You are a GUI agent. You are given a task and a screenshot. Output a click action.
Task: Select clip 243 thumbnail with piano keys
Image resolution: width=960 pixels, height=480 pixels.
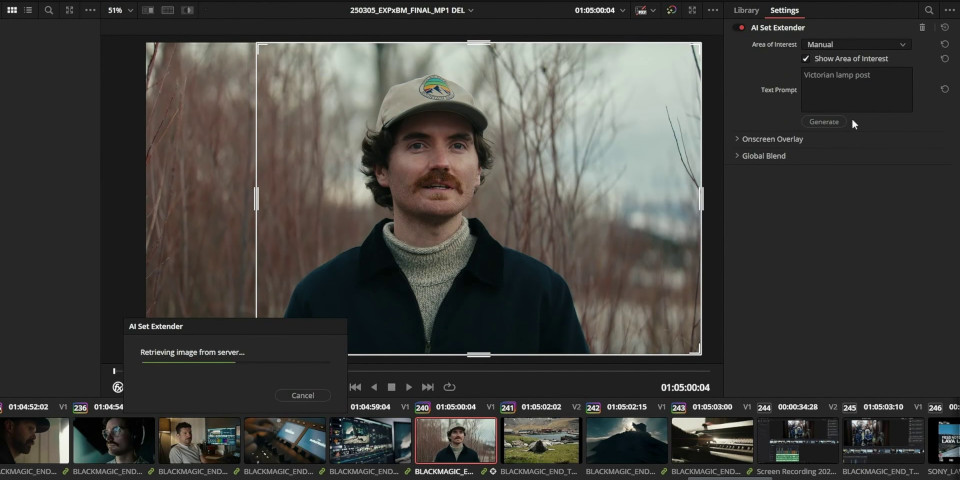point(712,441)
